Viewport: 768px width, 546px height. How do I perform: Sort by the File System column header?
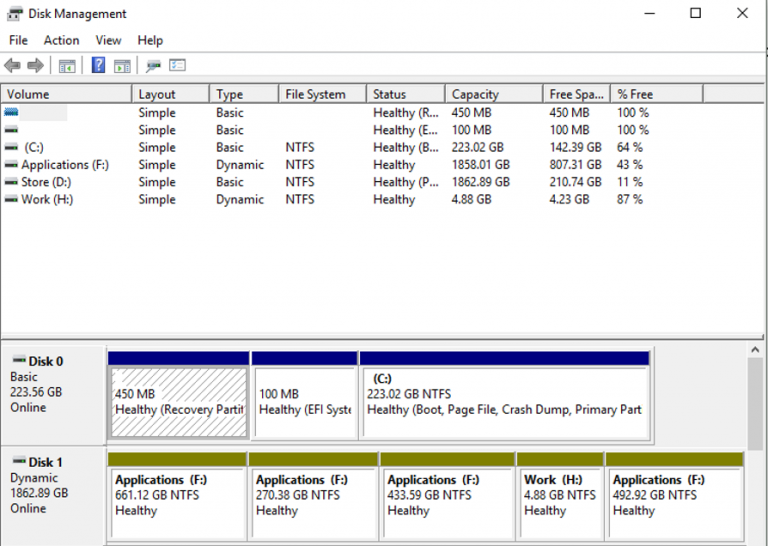(x=322, y=94)
